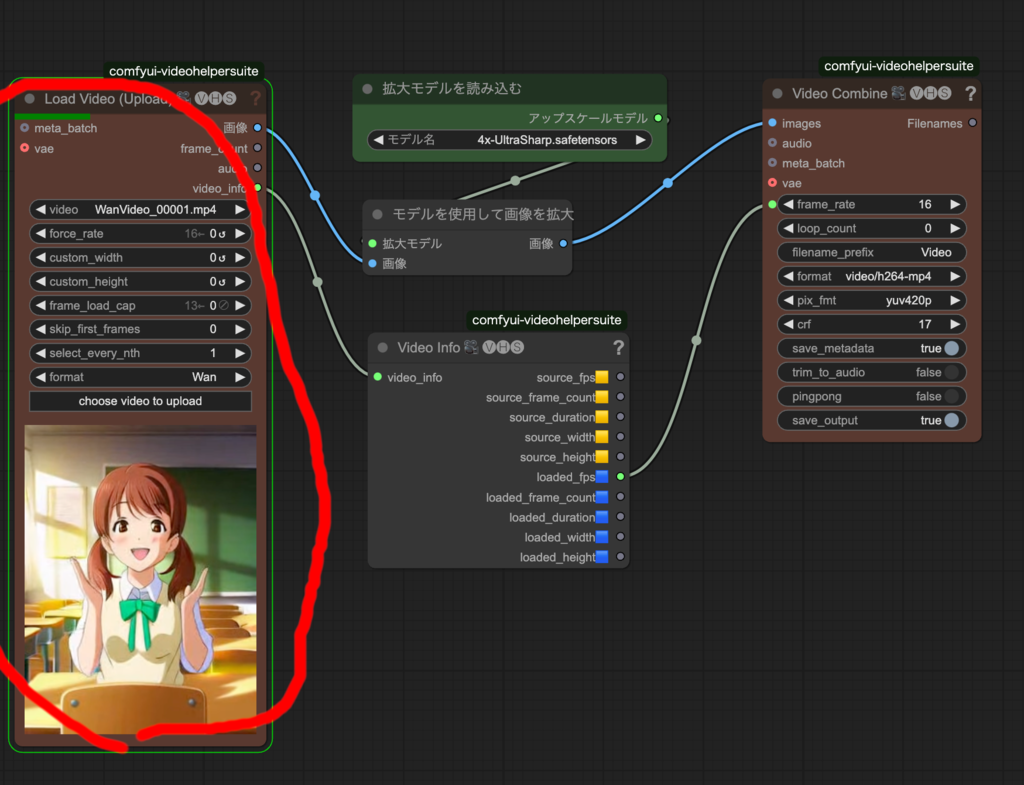Toggle trim_to_audio switch
1024x785 pixels.
[x=952, y=372]
